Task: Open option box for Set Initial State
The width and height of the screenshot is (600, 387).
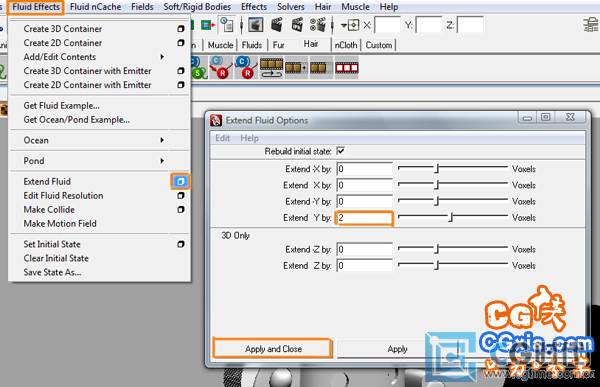Action: coord(181,244)
